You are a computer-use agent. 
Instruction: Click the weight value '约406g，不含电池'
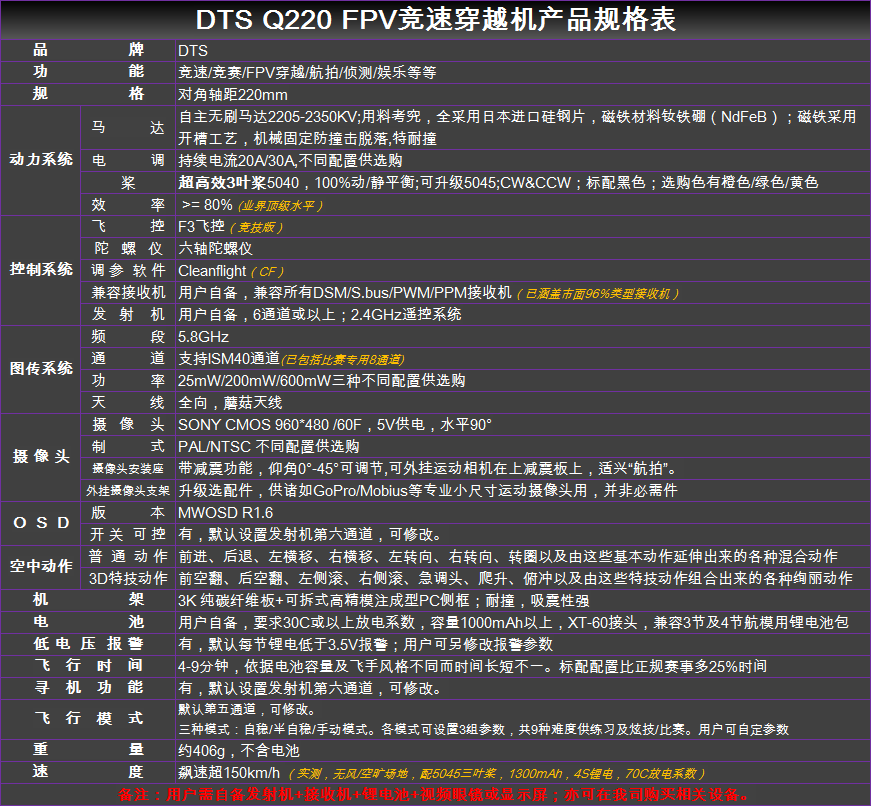click(x=238, y=751)
